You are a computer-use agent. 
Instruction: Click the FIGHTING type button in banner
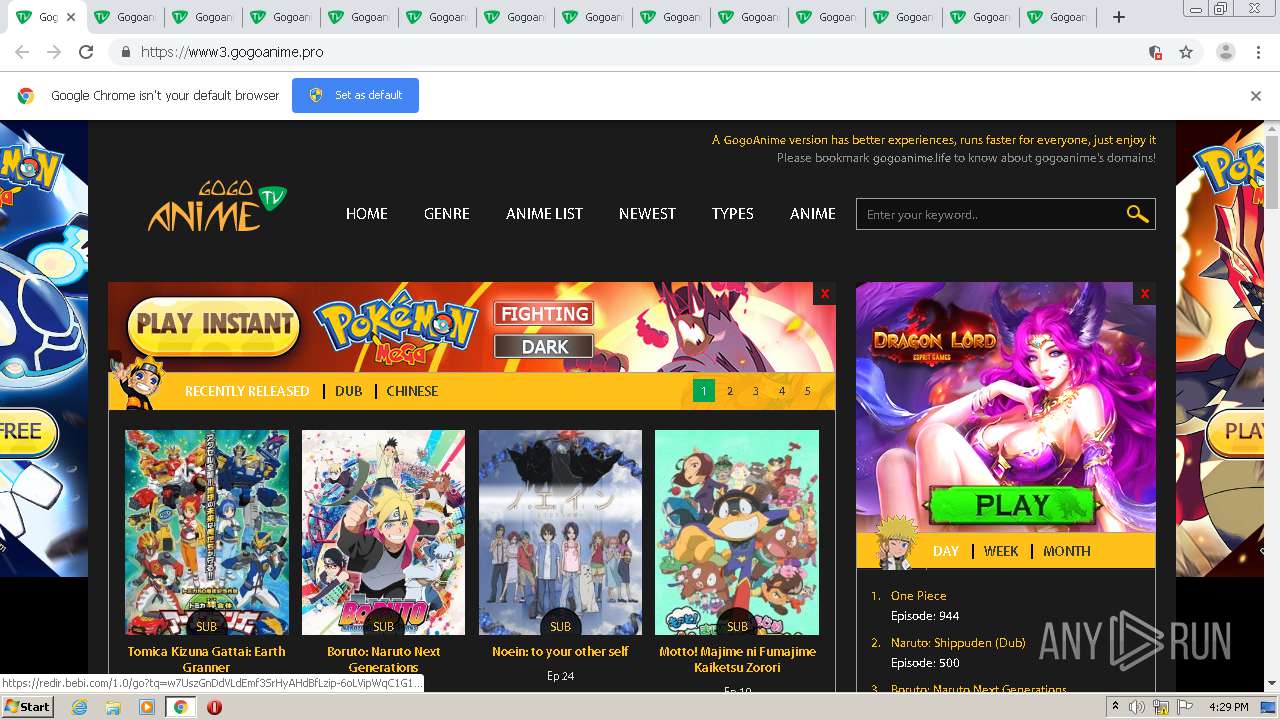coord(545,314)
